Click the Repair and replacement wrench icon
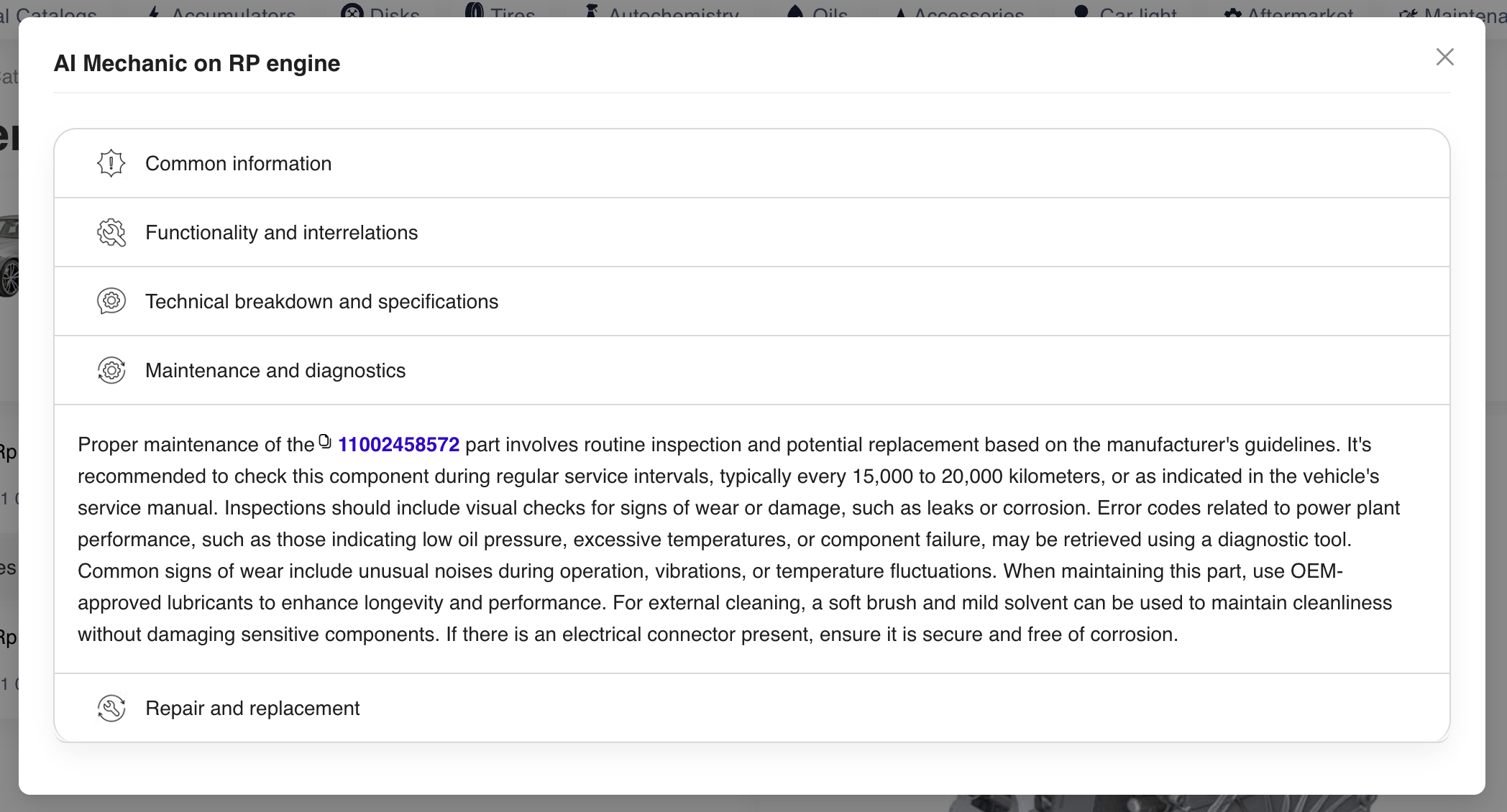This screenshot has width=1507, height=812. coord(111,708)
